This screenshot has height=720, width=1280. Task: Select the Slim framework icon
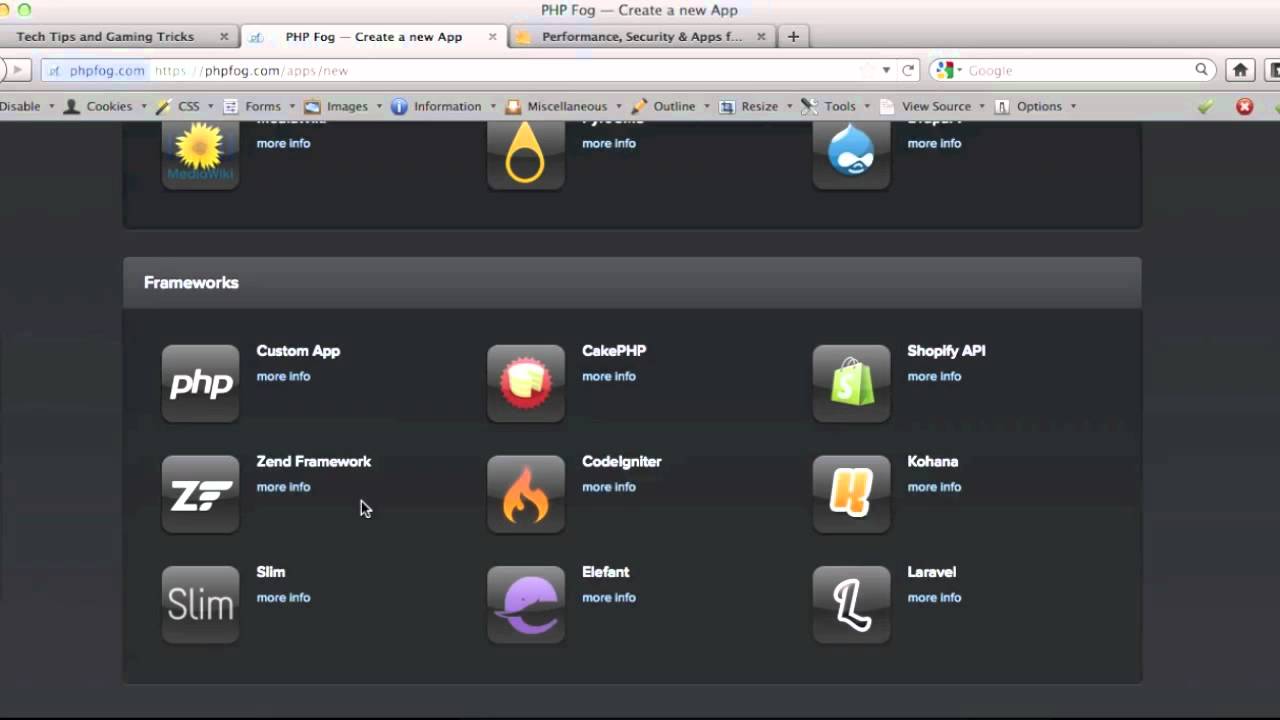(200, 604)
